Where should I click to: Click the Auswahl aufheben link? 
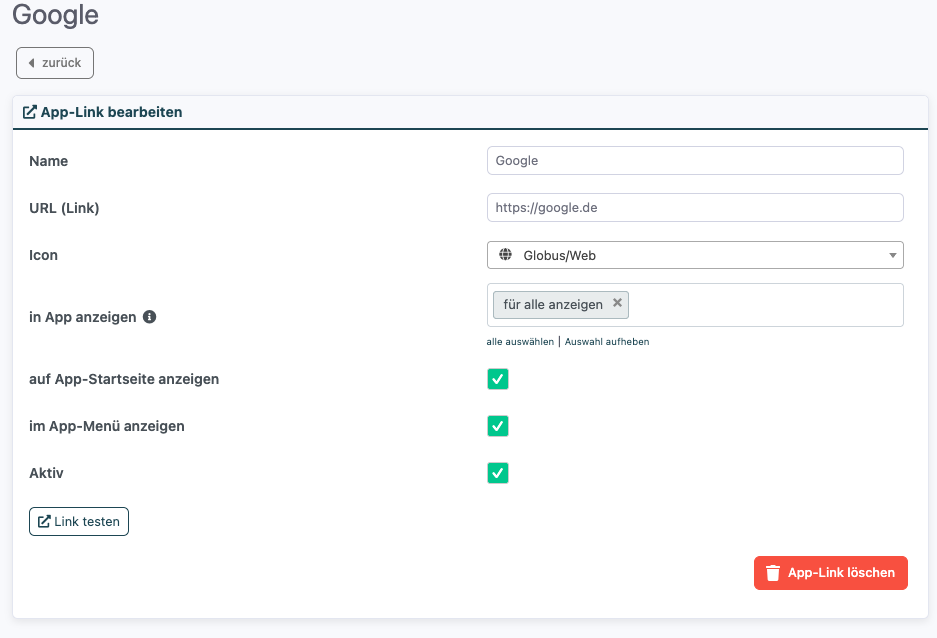pos(607,342)
